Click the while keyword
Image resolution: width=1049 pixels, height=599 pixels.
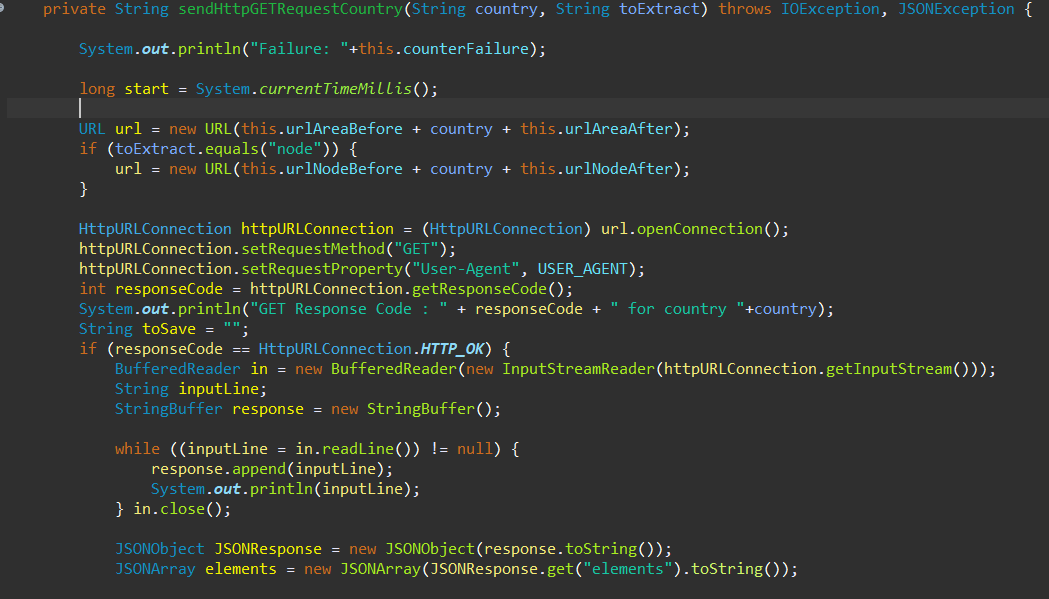tap(137, 449)
